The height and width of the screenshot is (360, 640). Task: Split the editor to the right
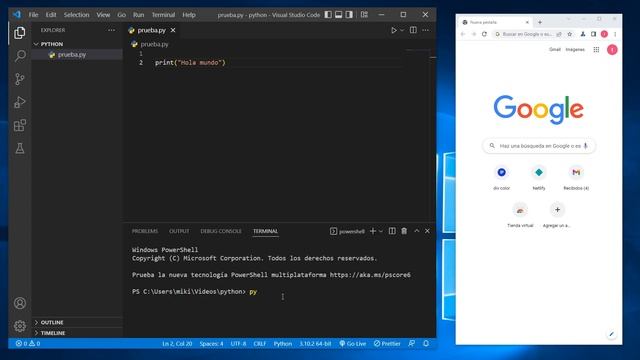(x=413, y=30)
